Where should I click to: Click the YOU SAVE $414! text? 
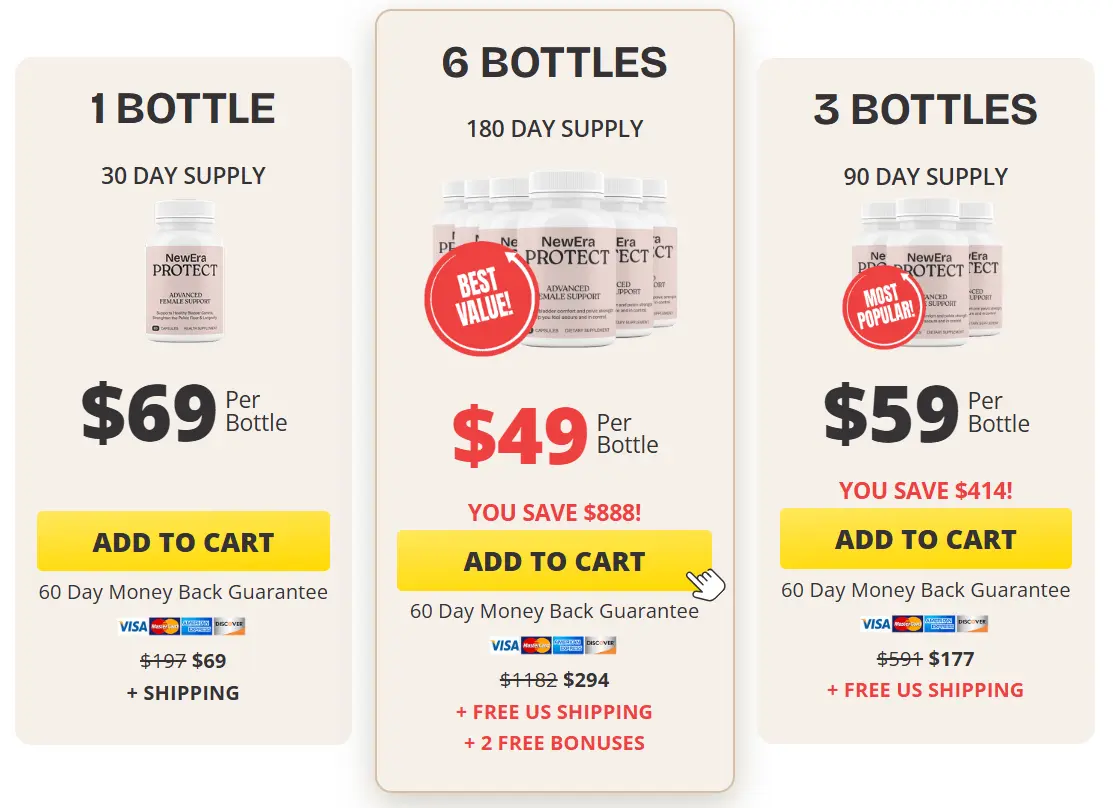point(925,490)
